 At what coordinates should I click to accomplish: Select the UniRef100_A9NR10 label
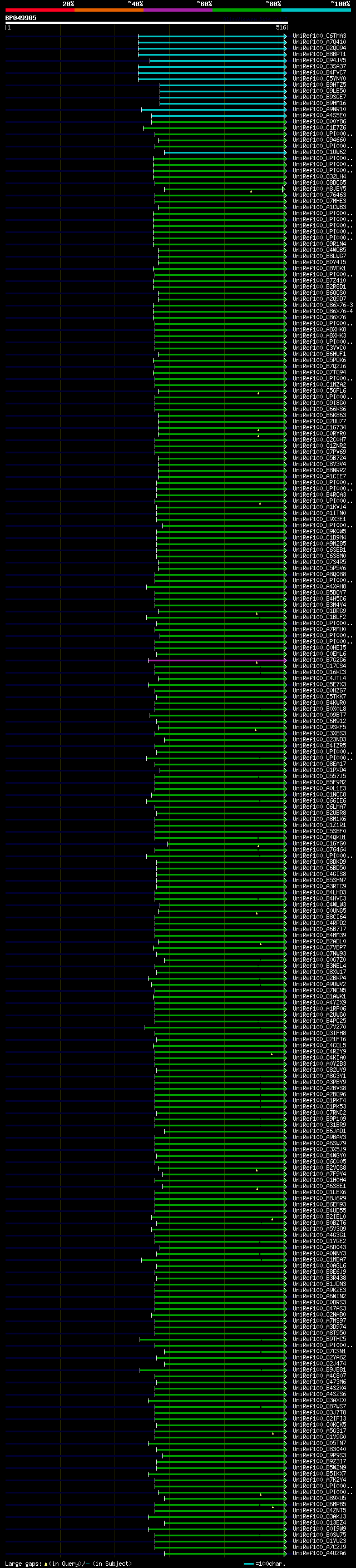point(319,109)
